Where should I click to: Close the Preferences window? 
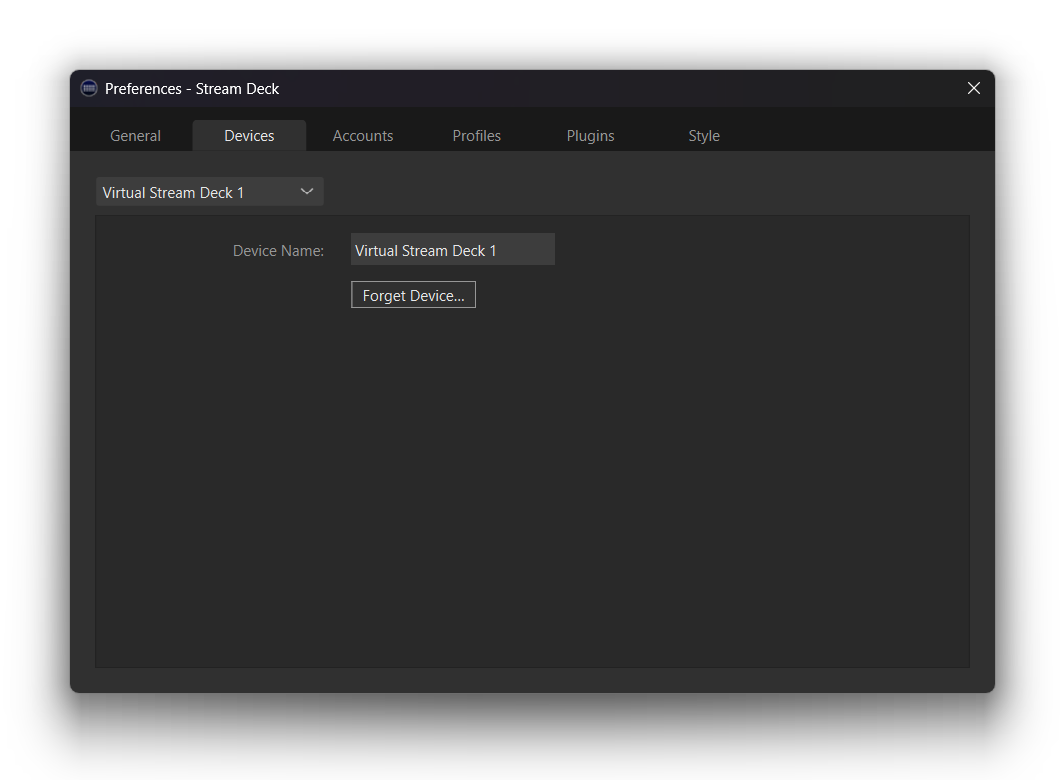(x=973, y=89)
